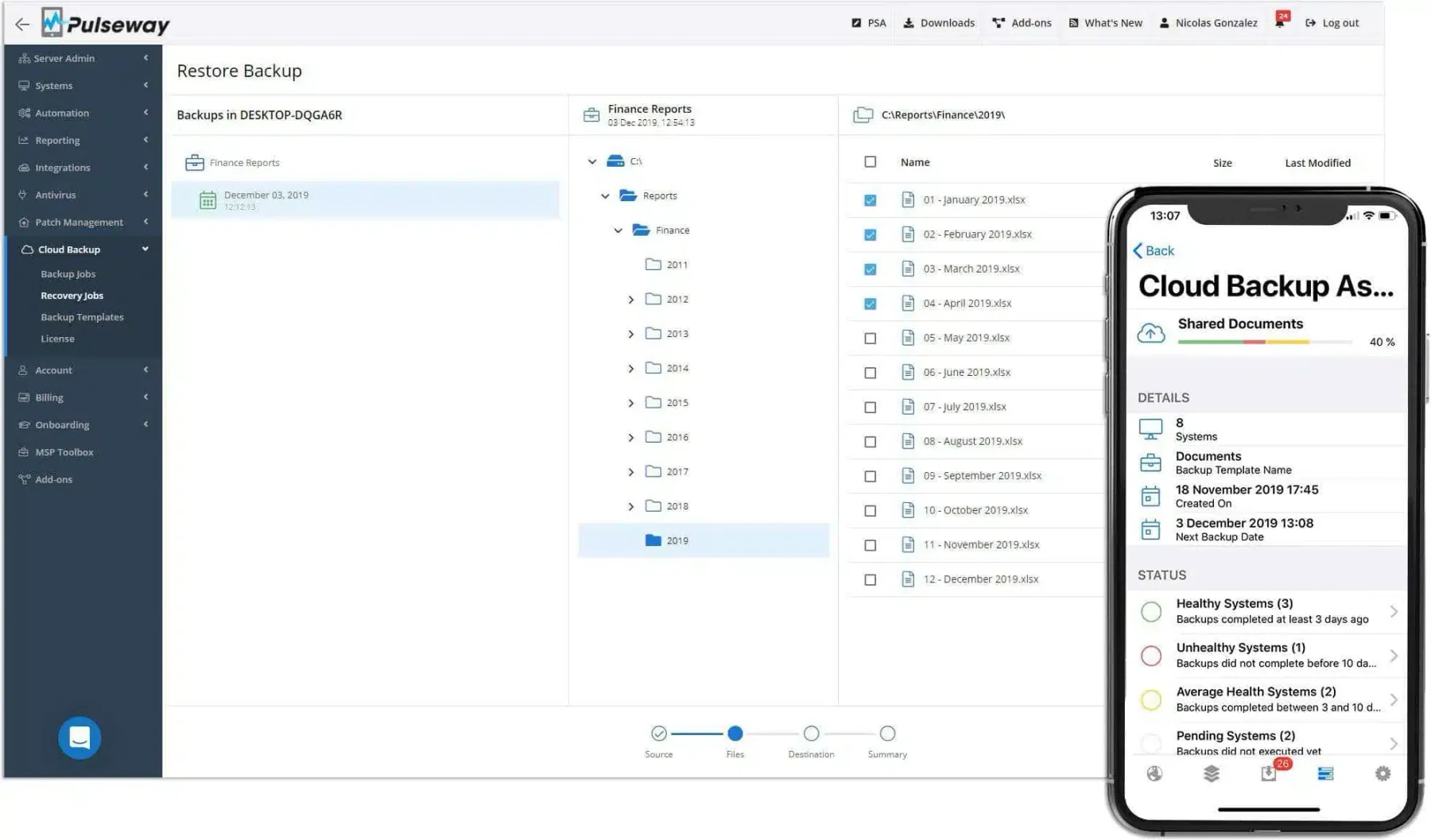Expand the 2012 folder in tree
1431x840 pixels.
point(631,300)
